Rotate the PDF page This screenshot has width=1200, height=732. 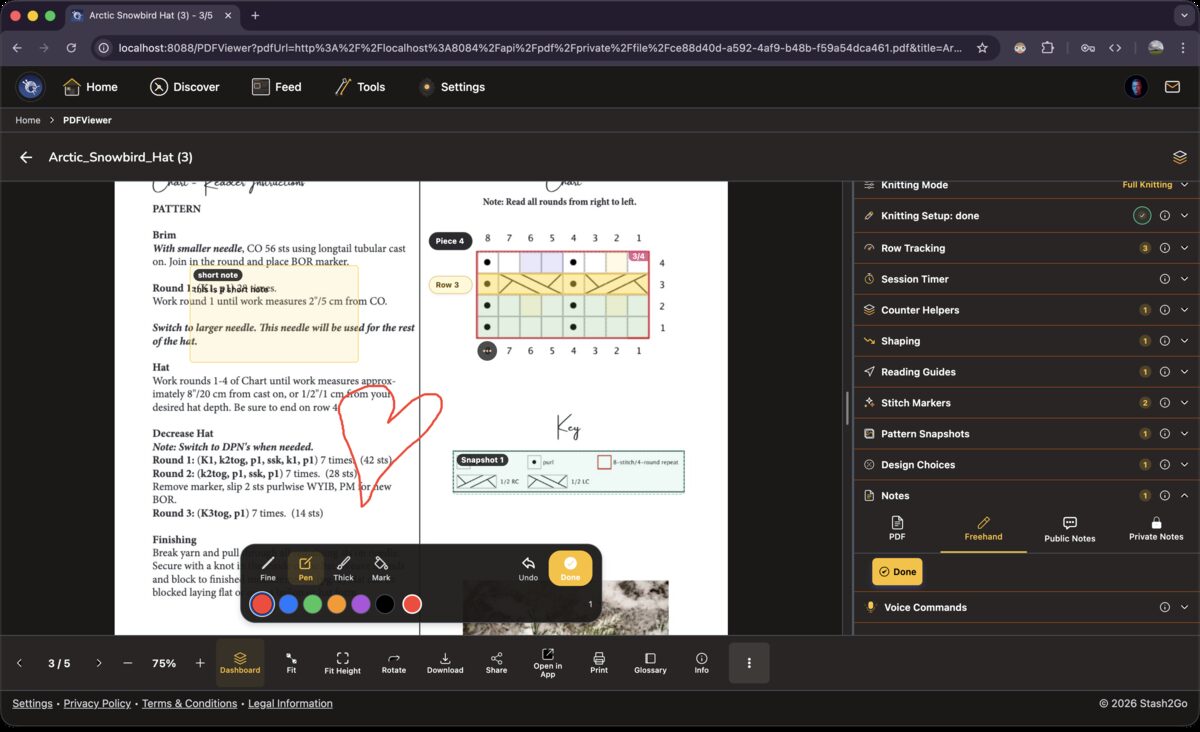[394, 663]
